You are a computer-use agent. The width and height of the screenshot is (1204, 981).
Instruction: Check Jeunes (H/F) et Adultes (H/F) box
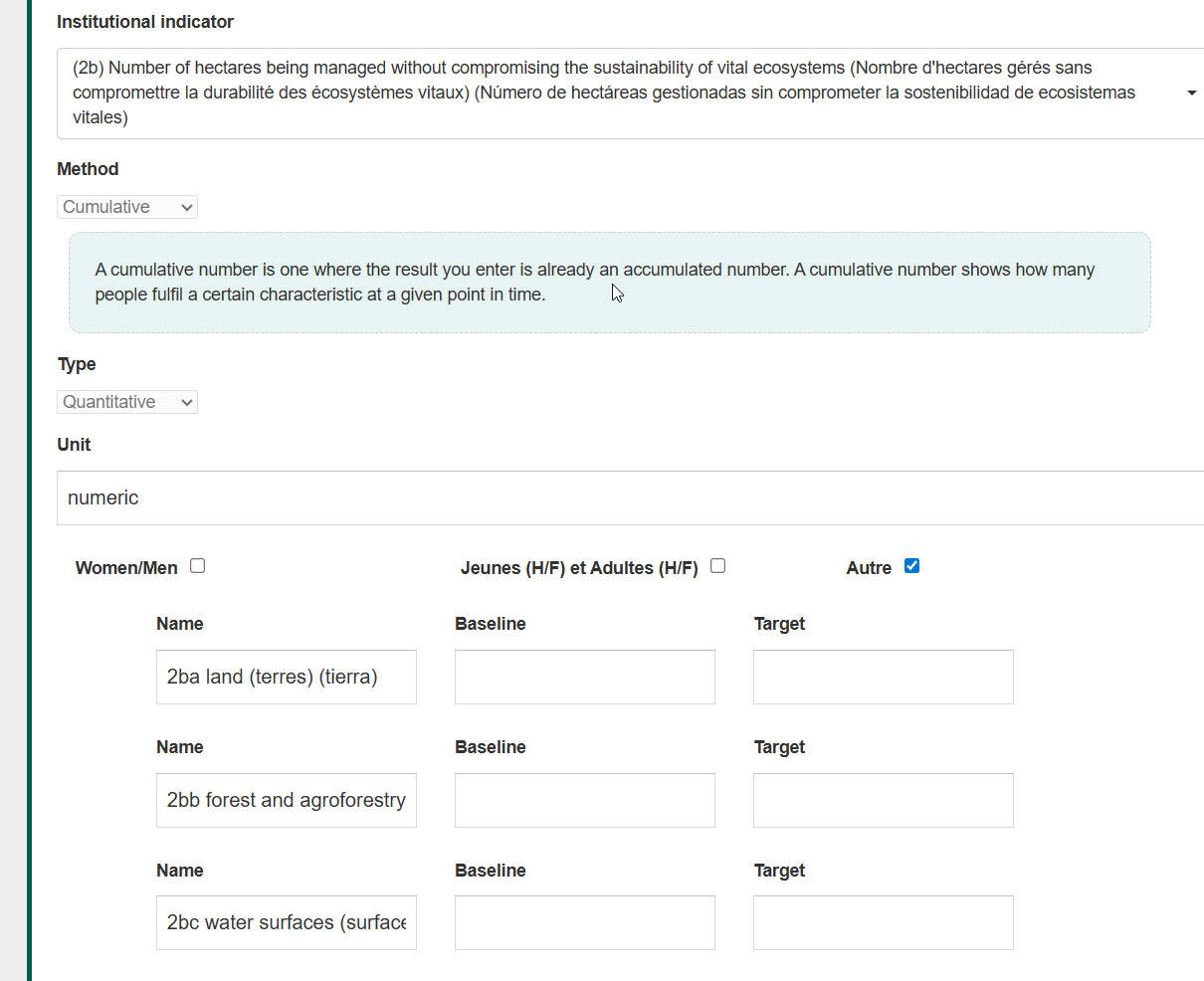click(x=718, y=566)
